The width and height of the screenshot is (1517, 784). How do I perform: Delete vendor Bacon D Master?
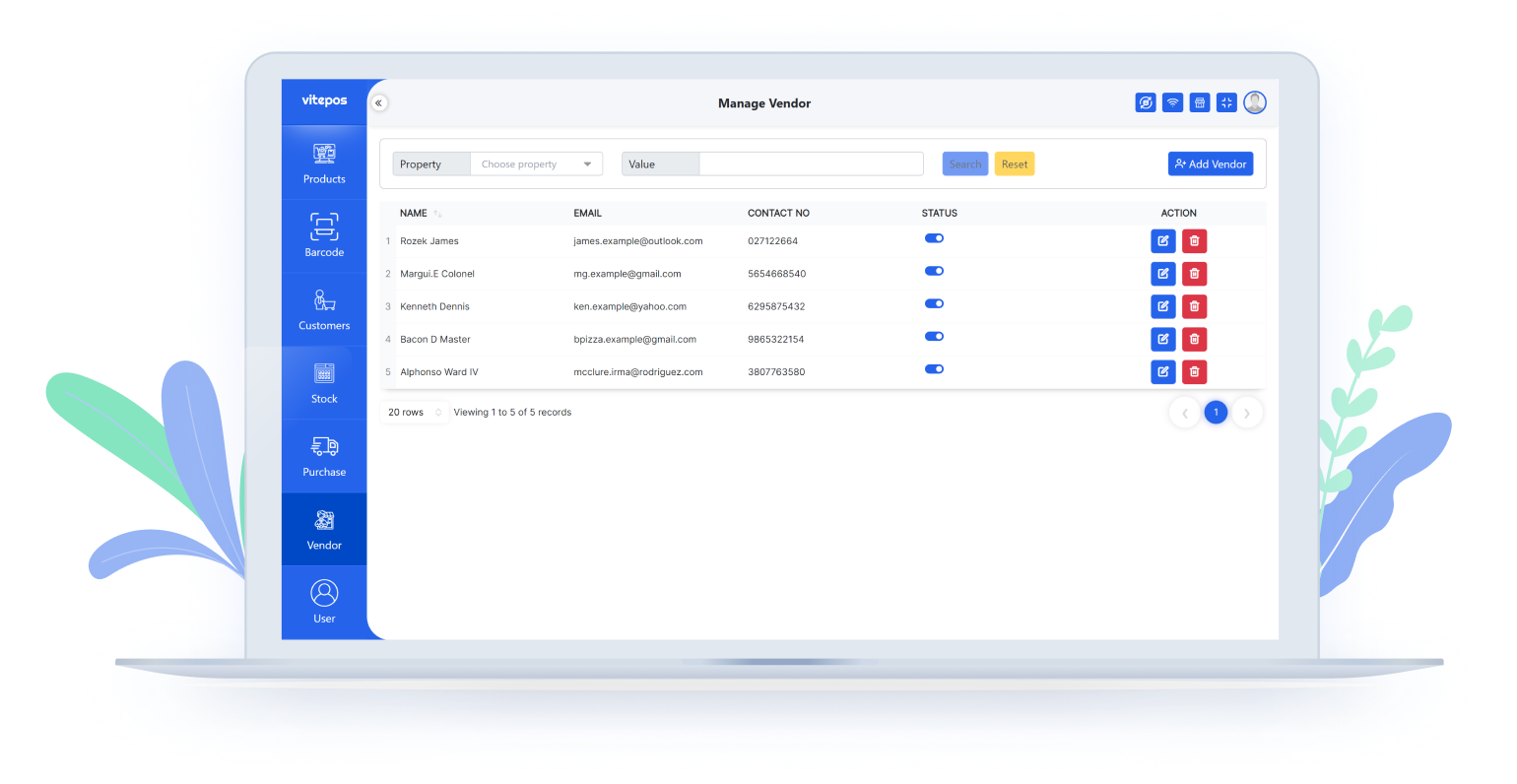click(x=1194, y=339)
